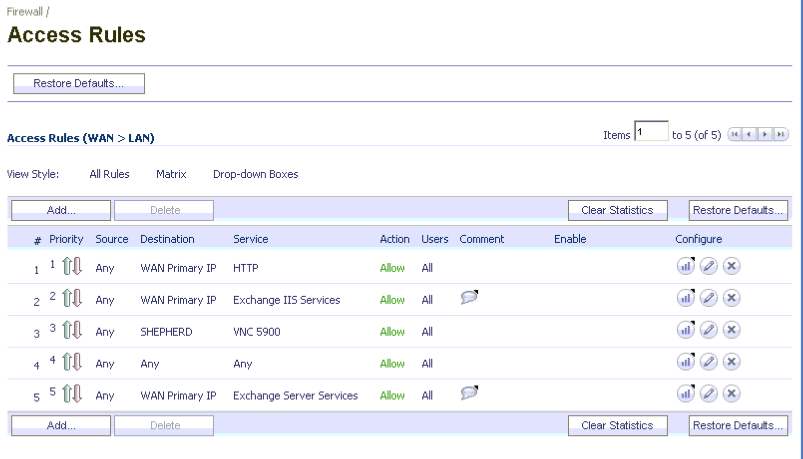803x459 pixels.
Task: Edit the HTTP access rule
Action: 708,266
